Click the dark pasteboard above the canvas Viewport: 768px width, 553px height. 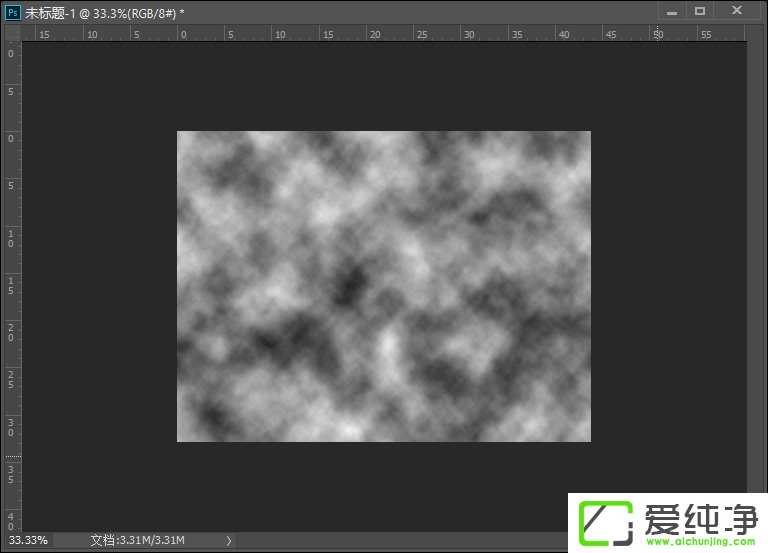click(x=383, y=86)
